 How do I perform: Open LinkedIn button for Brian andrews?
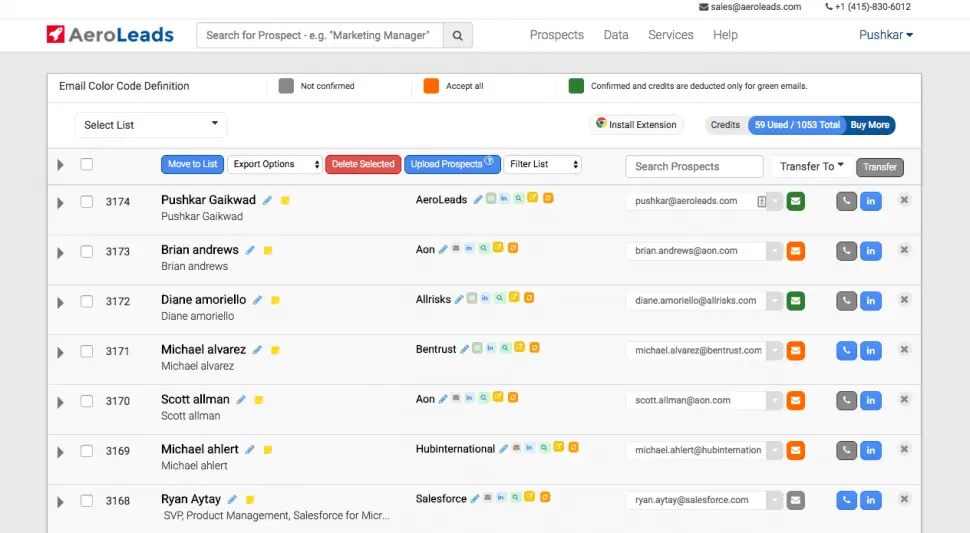pos(870,251)
